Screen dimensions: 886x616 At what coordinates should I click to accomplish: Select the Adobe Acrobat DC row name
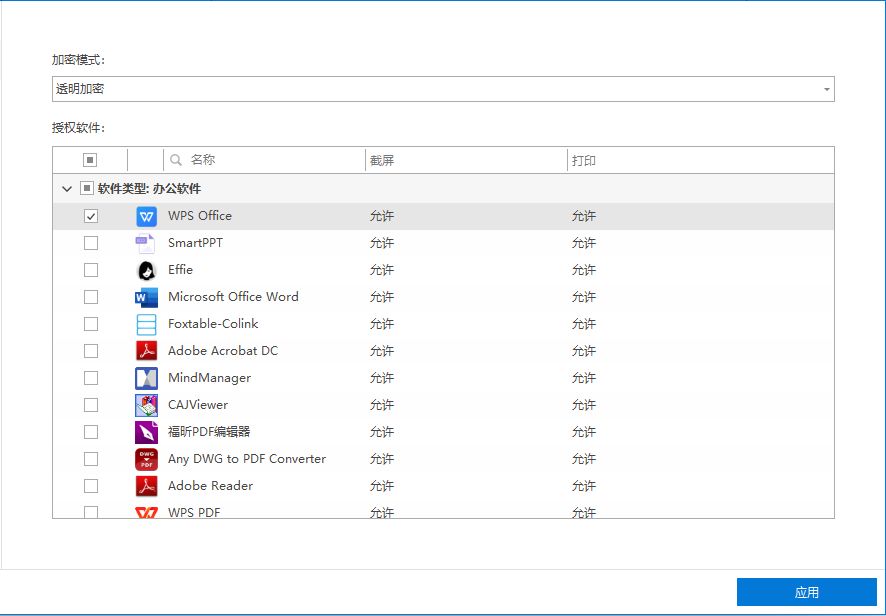click(223, 351)
